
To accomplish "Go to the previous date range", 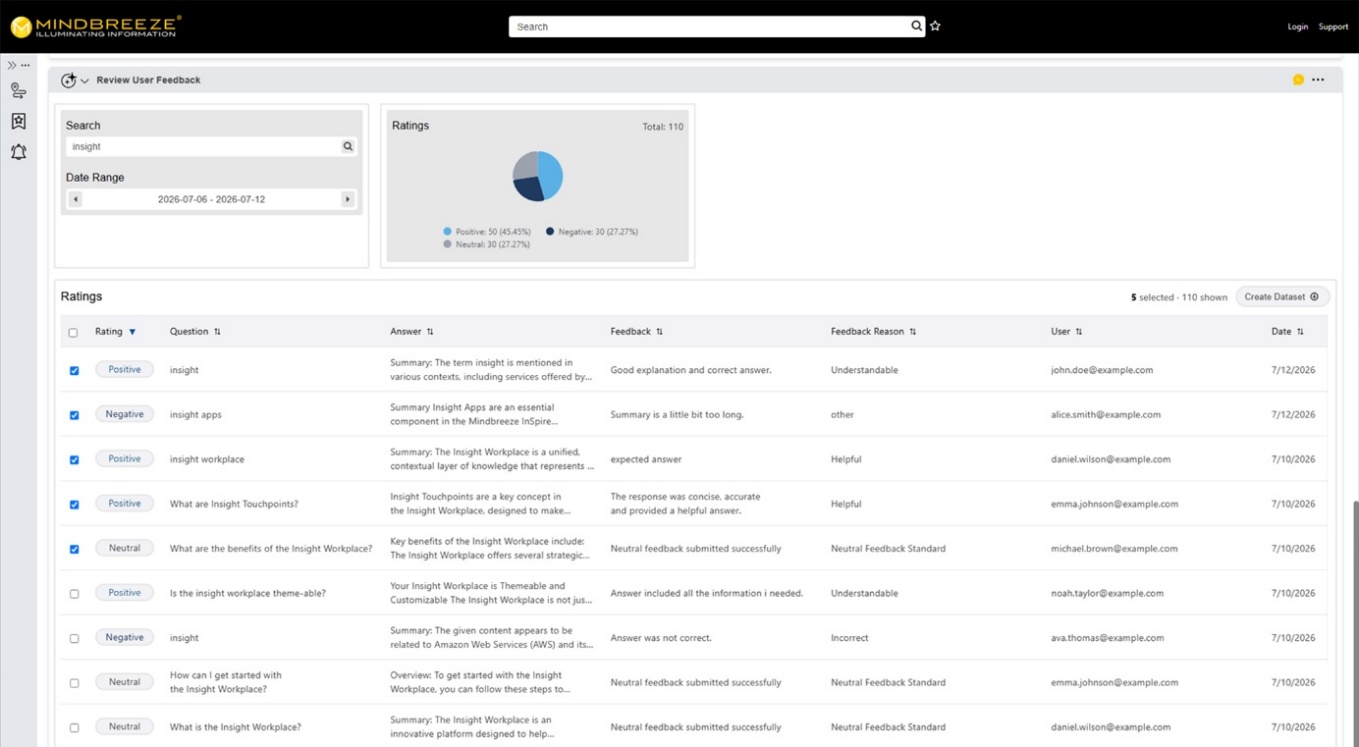I will [x=75, y=199].
